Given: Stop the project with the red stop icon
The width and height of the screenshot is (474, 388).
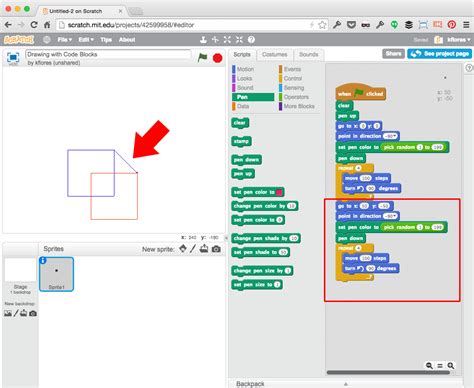Looking at the screenshot, I should (218, 58).
